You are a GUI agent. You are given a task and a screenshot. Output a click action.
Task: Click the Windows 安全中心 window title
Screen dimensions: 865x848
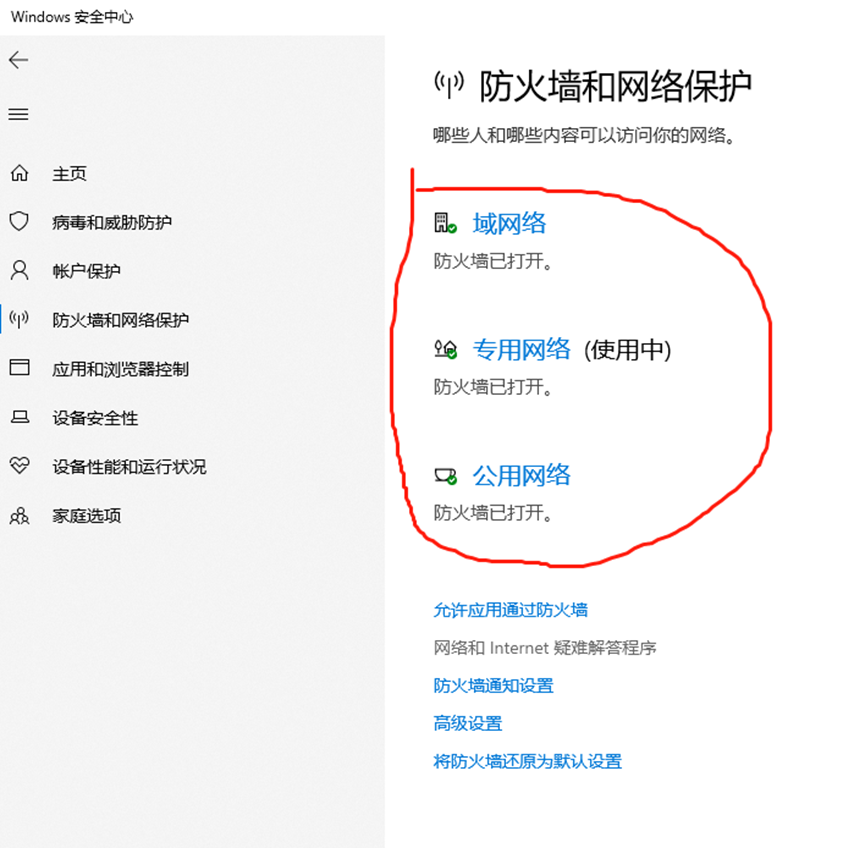(x=72, y=17)
